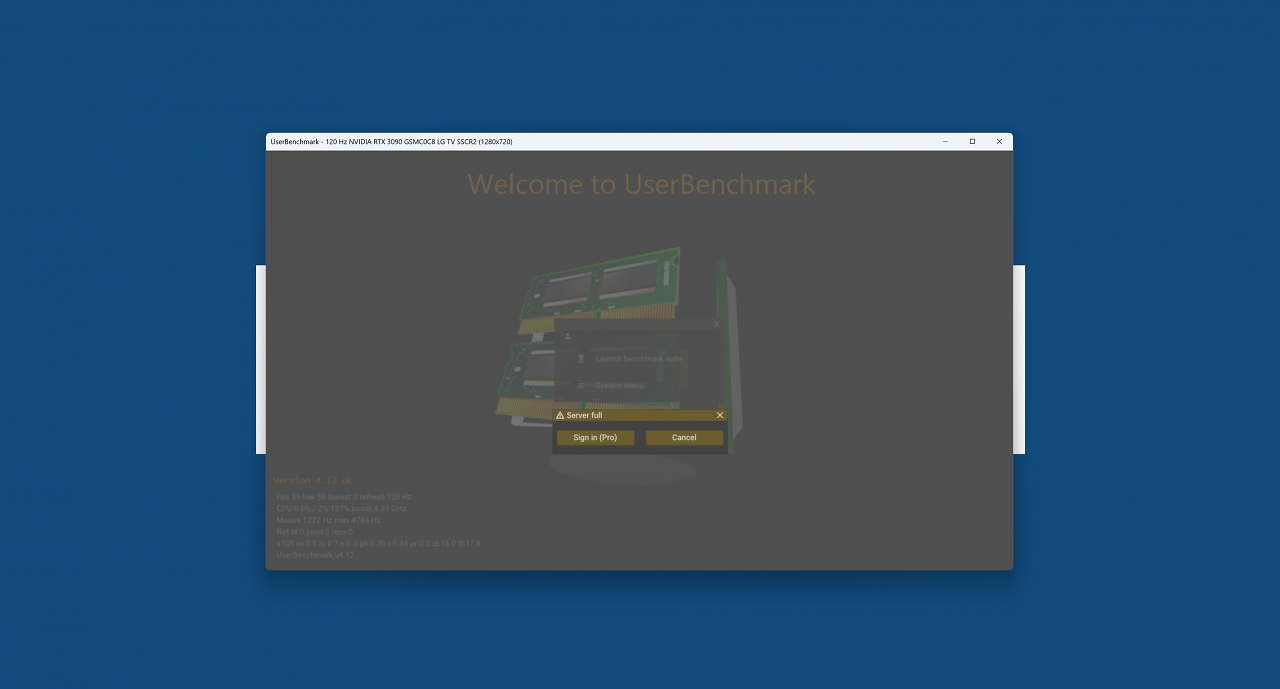The width and height of the screenshot is (1280, 689).
Task: Cancel the Server full dialog
Action: [x=684, y=437]
